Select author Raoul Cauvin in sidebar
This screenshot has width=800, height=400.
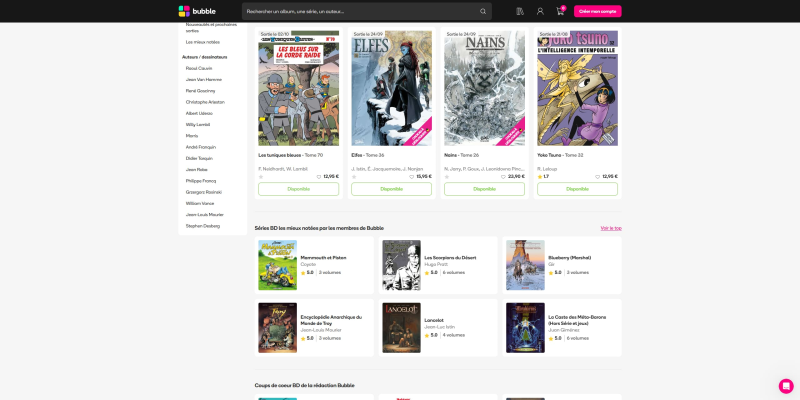(x=199, y=68)
